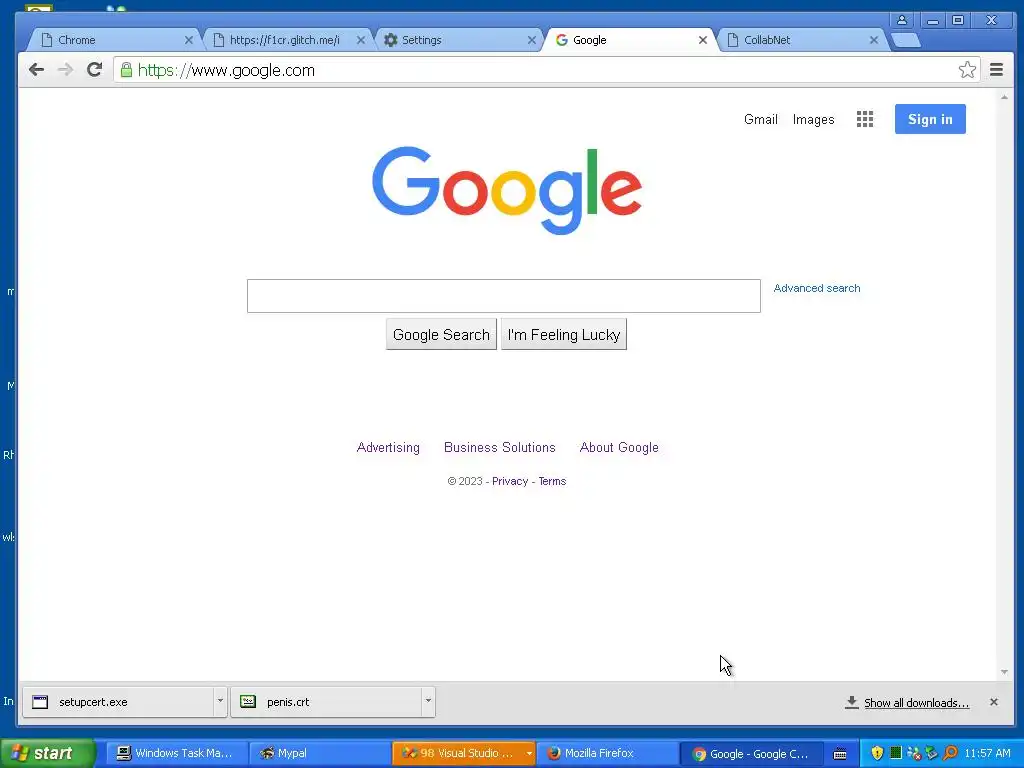This screenshot has width=1024, height=768.
Task: Click the green Task Manager CPU tray icon
Action: point(896,753)
